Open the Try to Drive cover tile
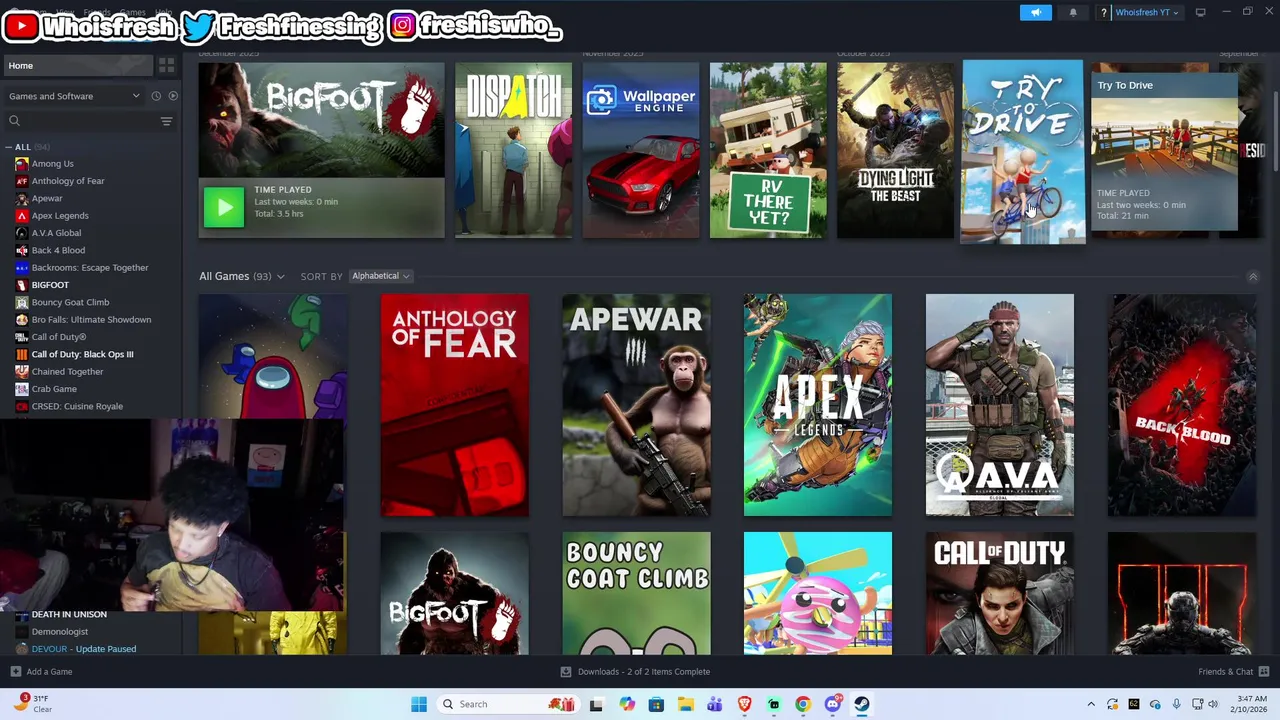The image size is (1280, 720). pyautogui.click(x=1023, y=151)
